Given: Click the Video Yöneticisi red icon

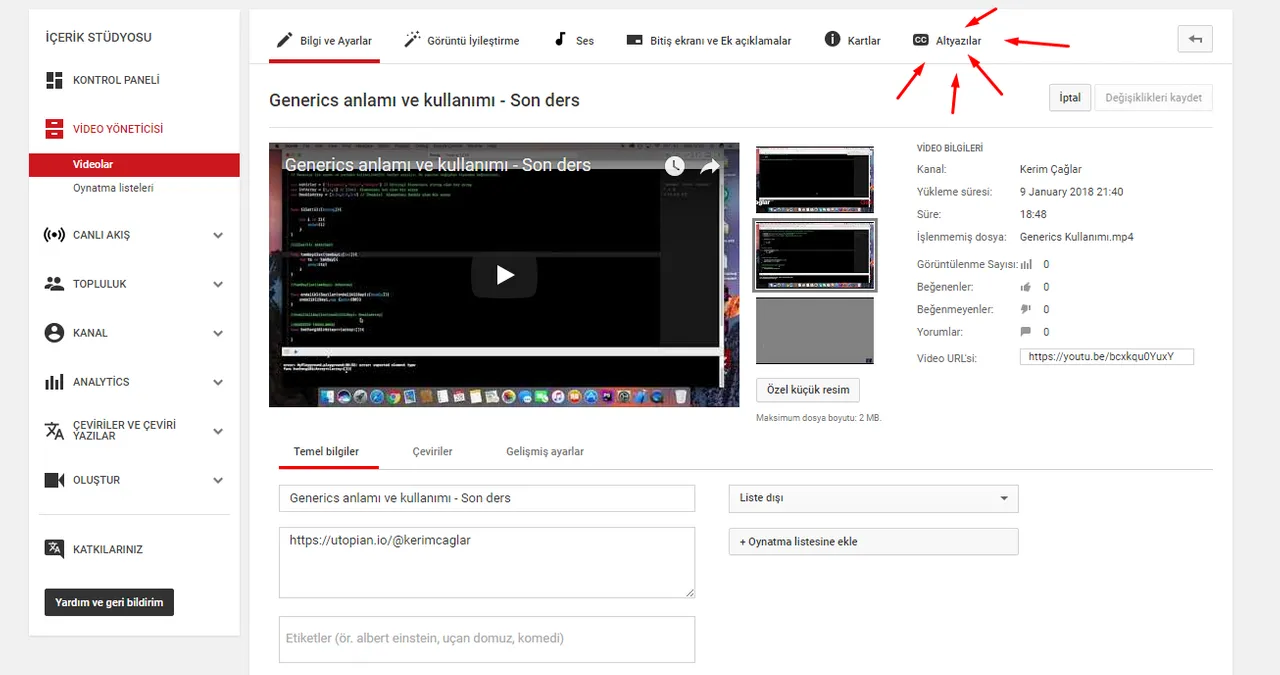Looking at the screenshot, I should (55, 129).
